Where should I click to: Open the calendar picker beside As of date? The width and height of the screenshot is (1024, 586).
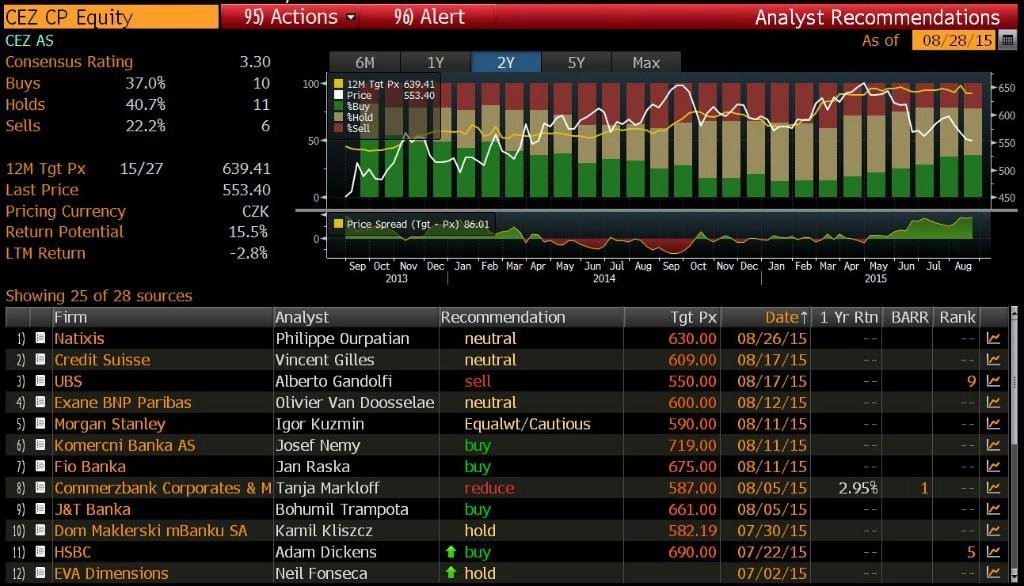1008,41
